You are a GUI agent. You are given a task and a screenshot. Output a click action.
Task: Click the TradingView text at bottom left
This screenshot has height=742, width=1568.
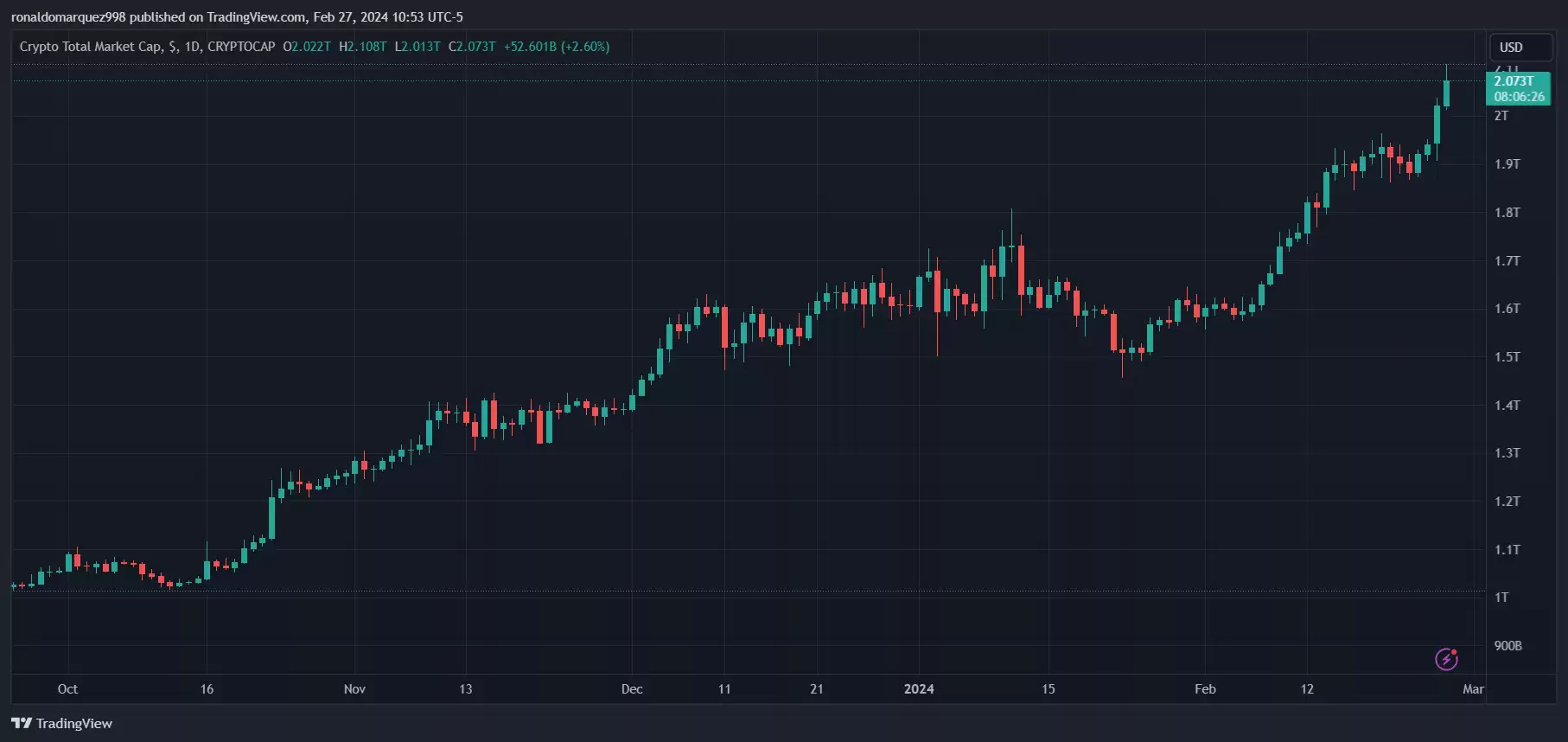(74, 724)
